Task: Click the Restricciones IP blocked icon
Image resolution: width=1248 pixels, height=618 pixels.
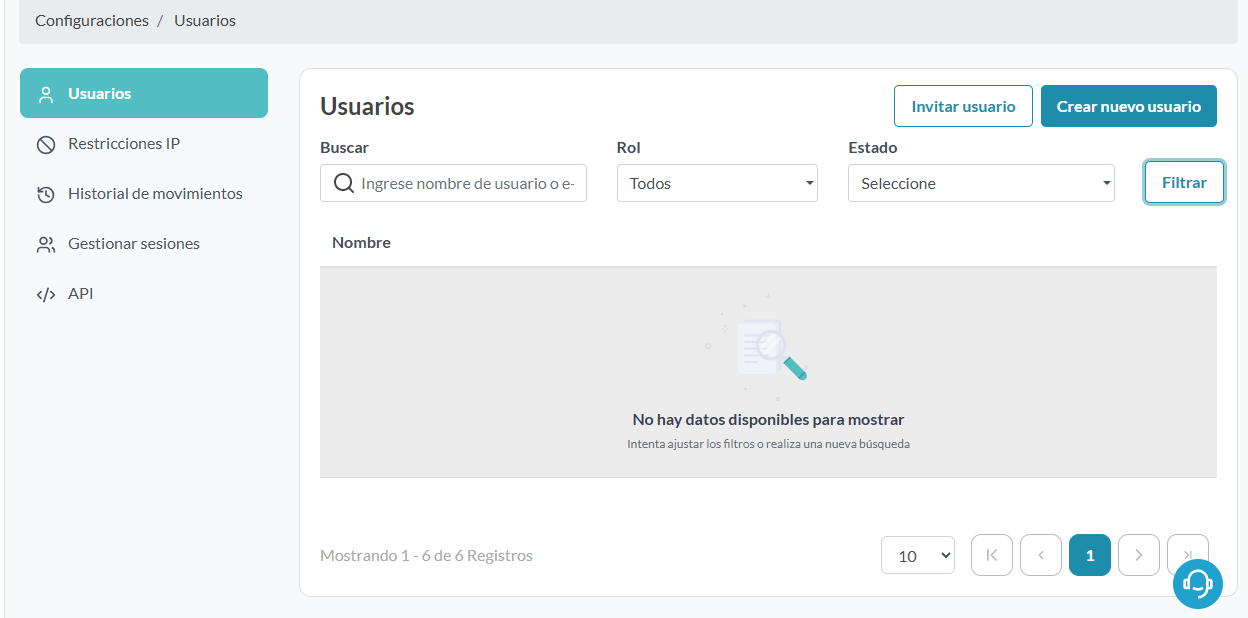Action: (45, 144)
